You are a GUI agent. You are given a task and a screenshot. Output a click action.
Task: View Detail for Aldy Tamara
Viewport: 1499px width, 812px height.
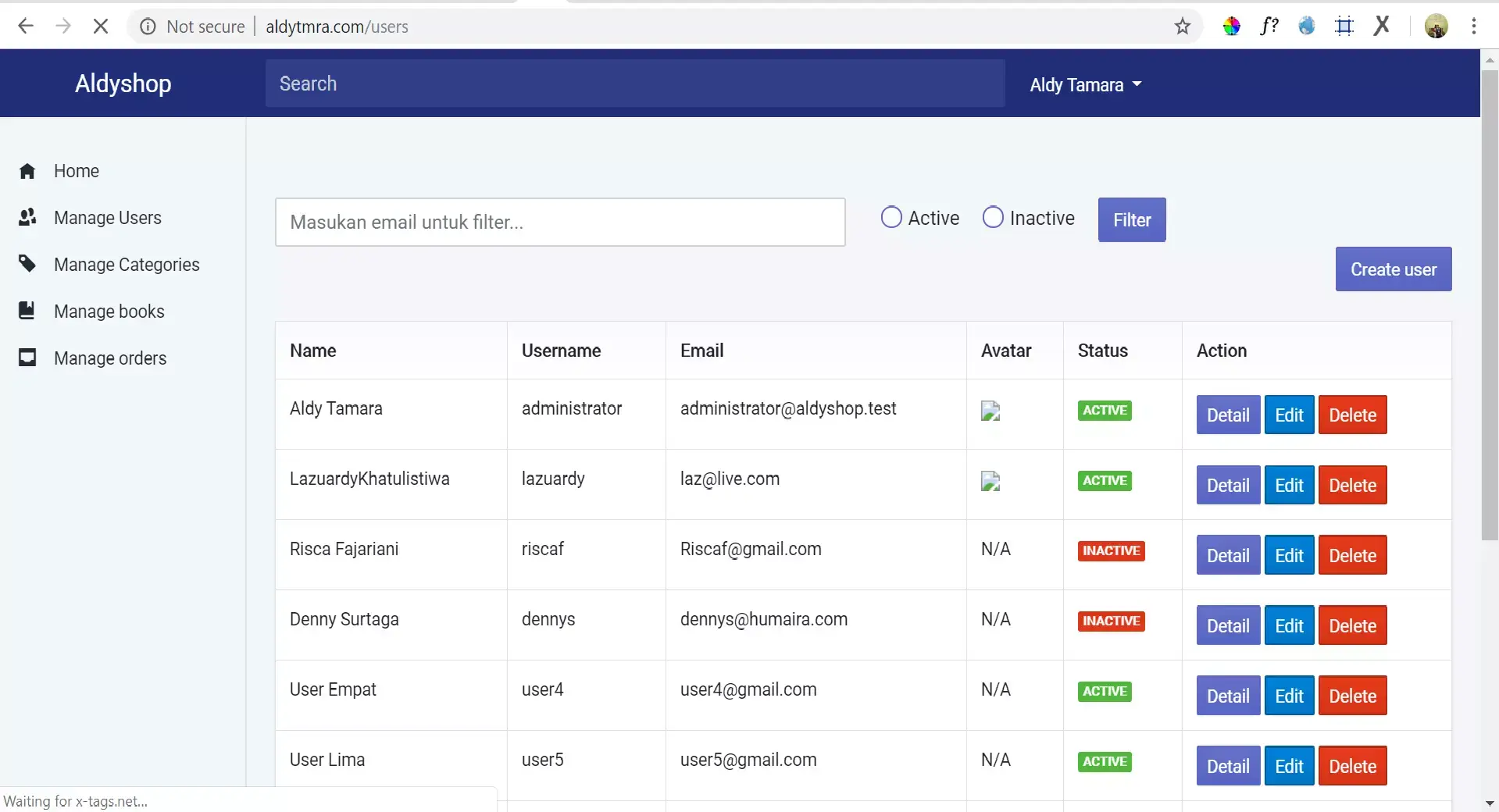coord(1228,415)
